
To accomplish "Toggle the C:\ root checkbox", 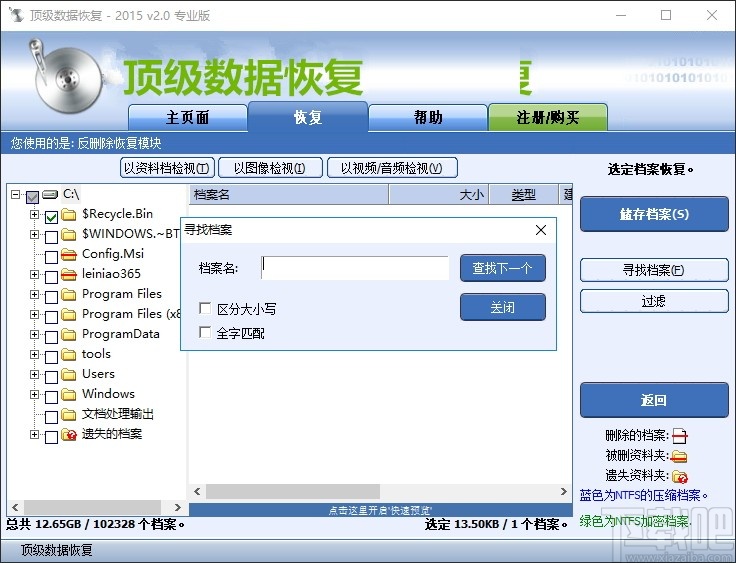I will coord(32,197).
